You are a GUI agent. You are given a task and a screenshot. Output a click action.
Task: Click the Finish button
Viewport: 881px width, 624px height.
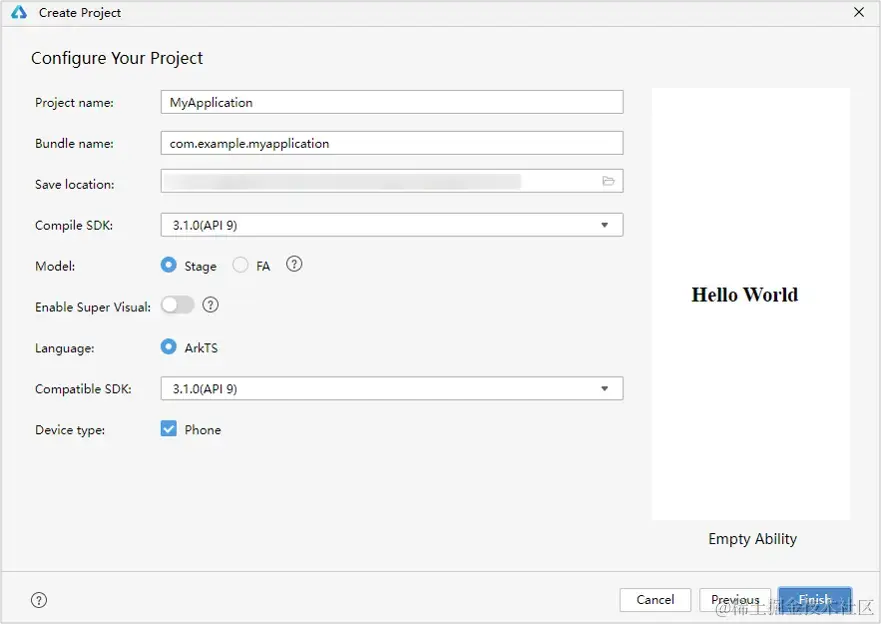815,600
